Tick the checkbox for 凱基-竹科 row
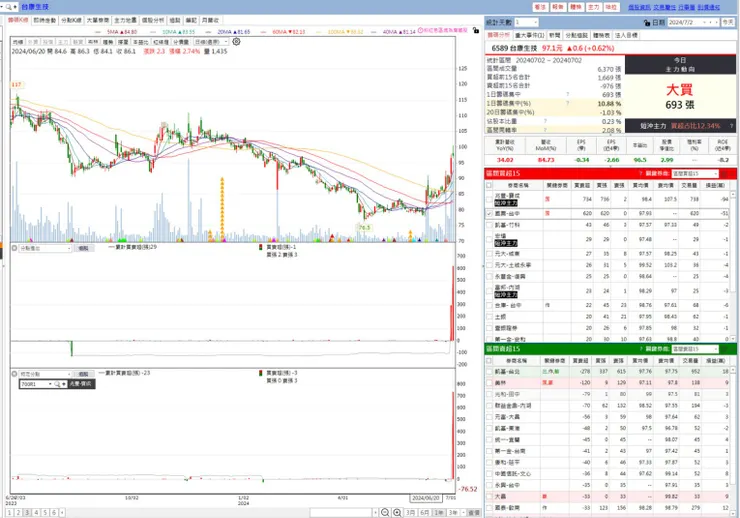 (x=489, y=225)
